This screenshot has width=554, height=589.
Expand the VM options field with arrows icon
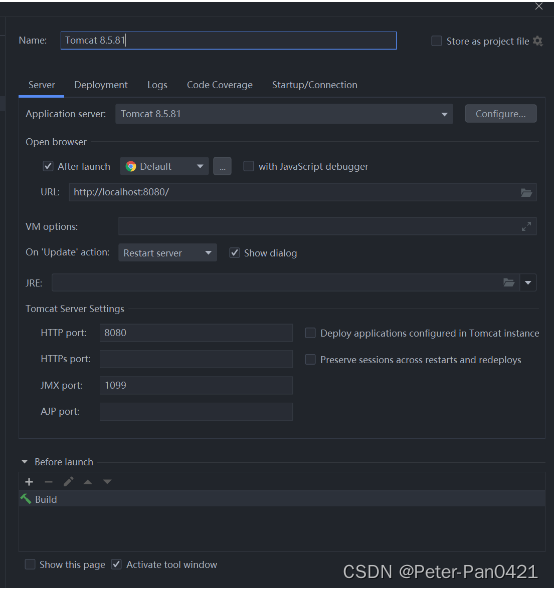coord(526,227)
